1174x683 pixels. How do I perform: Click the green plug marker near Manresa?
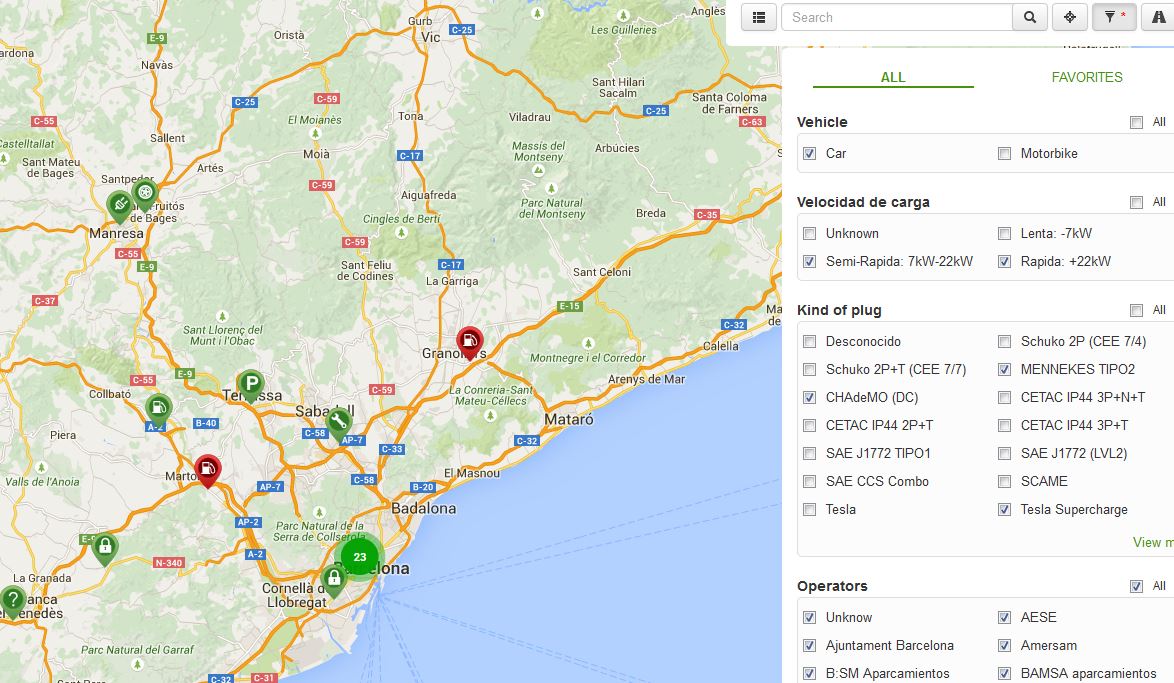pyautogui.click(x=120, y=206)
